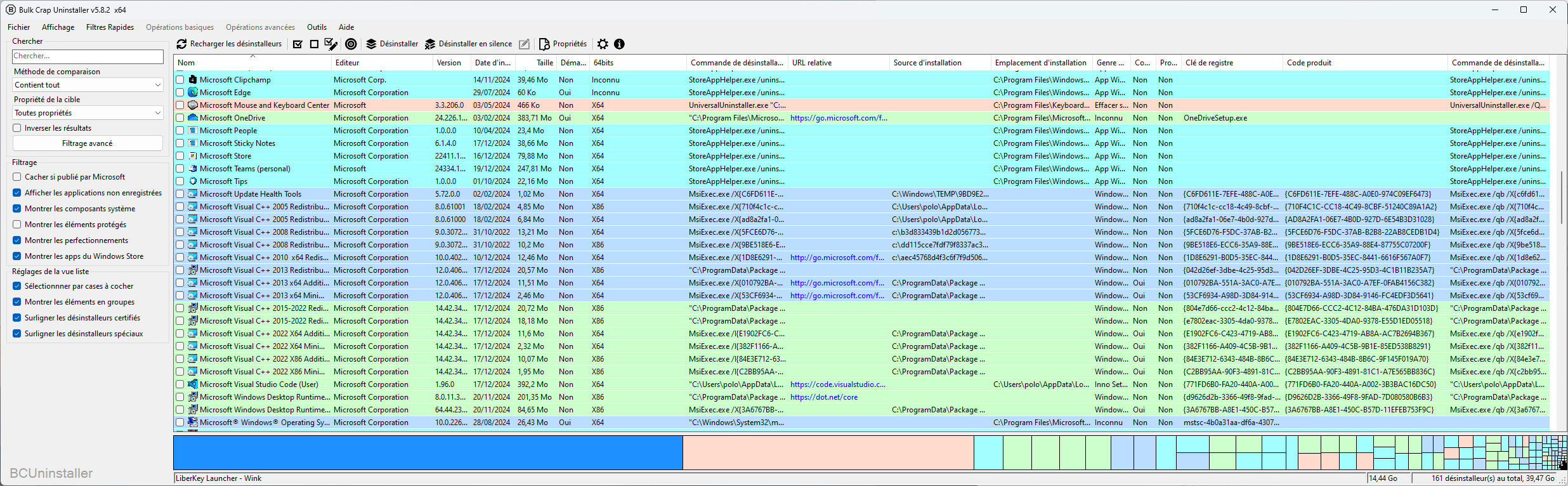The width and height of the screenshot is (1568, 486).
Task: Sort by the Clé de registre column header
Action: (x=1232, y=63)
